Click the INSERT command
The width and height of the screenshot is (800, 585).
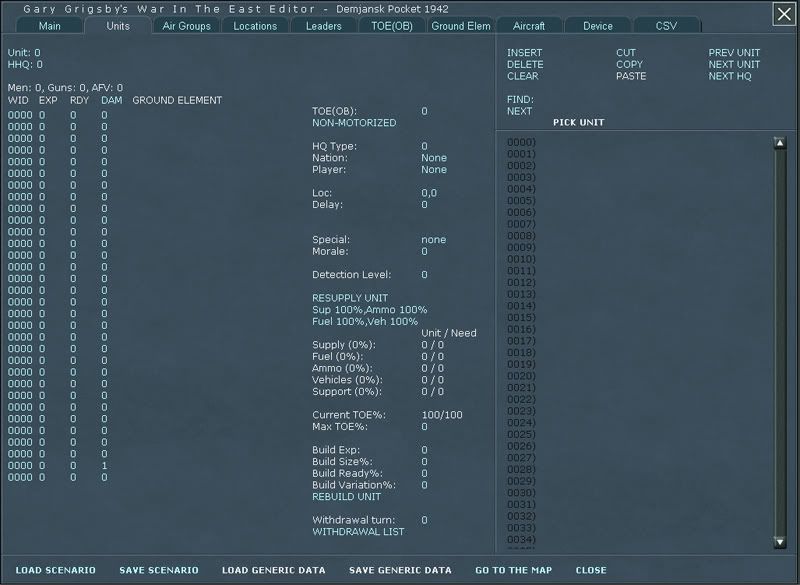tap(524, 52)
